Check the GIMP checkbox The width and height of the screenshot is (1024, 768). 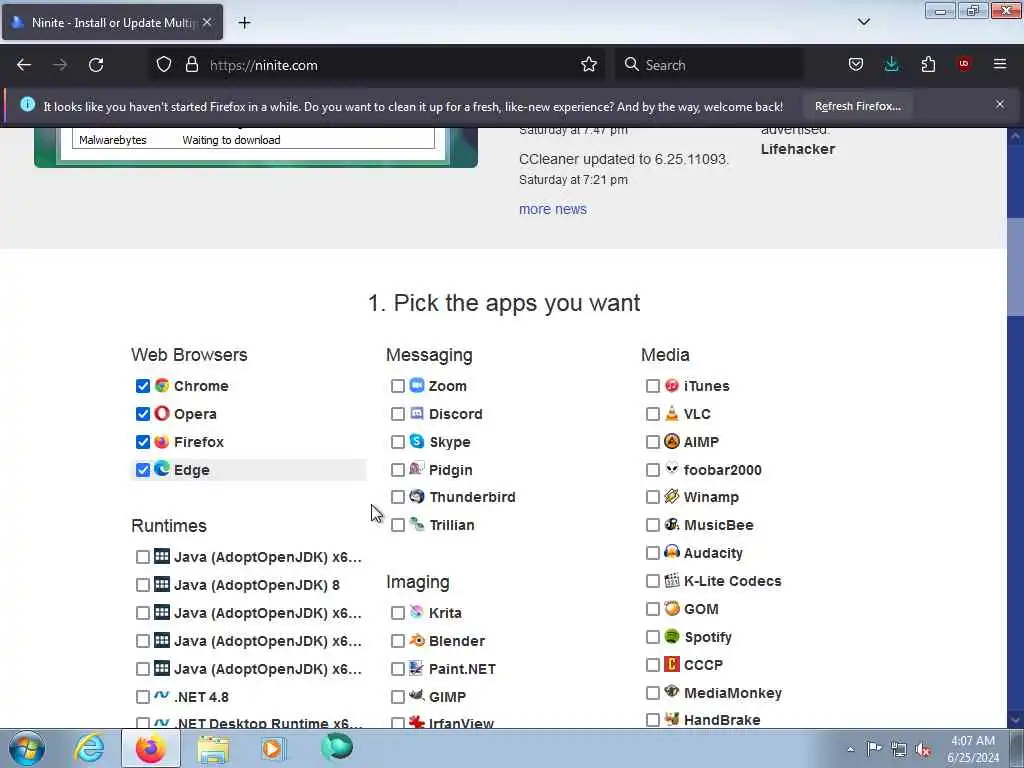[398, 697]
